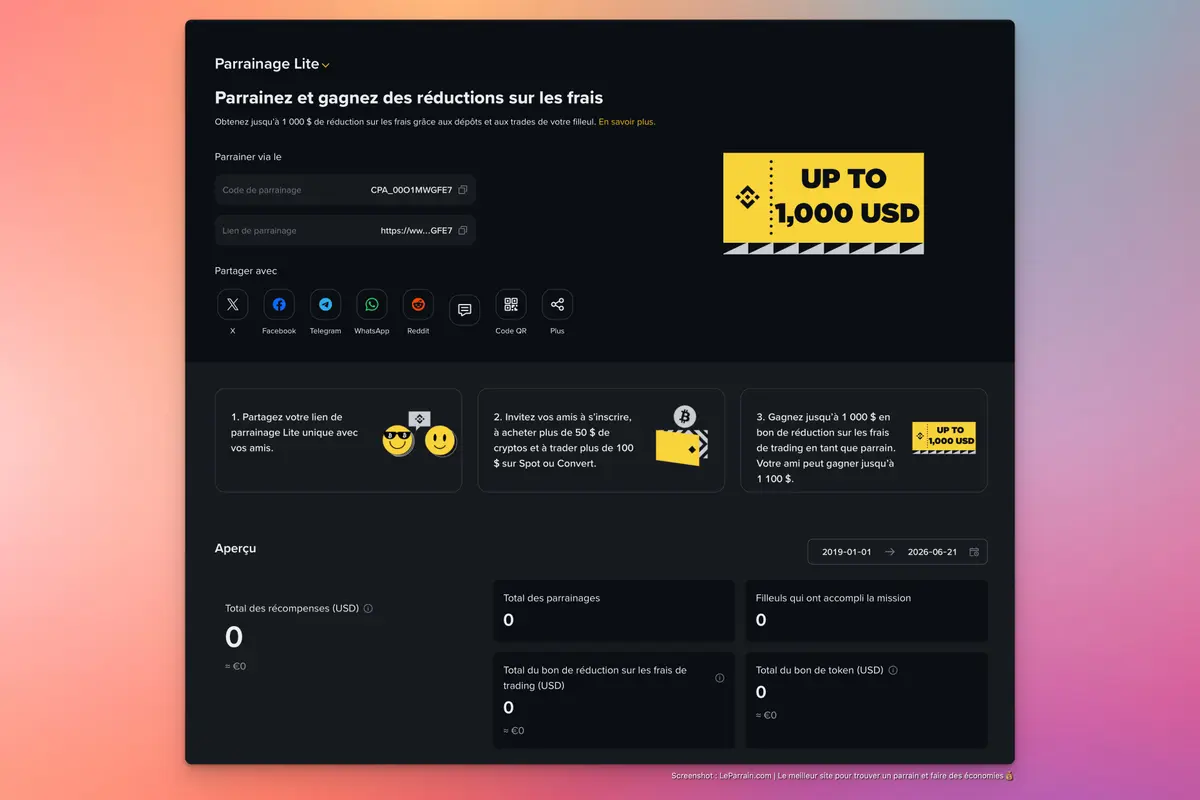The image size is (1200, 800).
Task: Click the step 1 card about sharing link
Action: click(338, 440)
